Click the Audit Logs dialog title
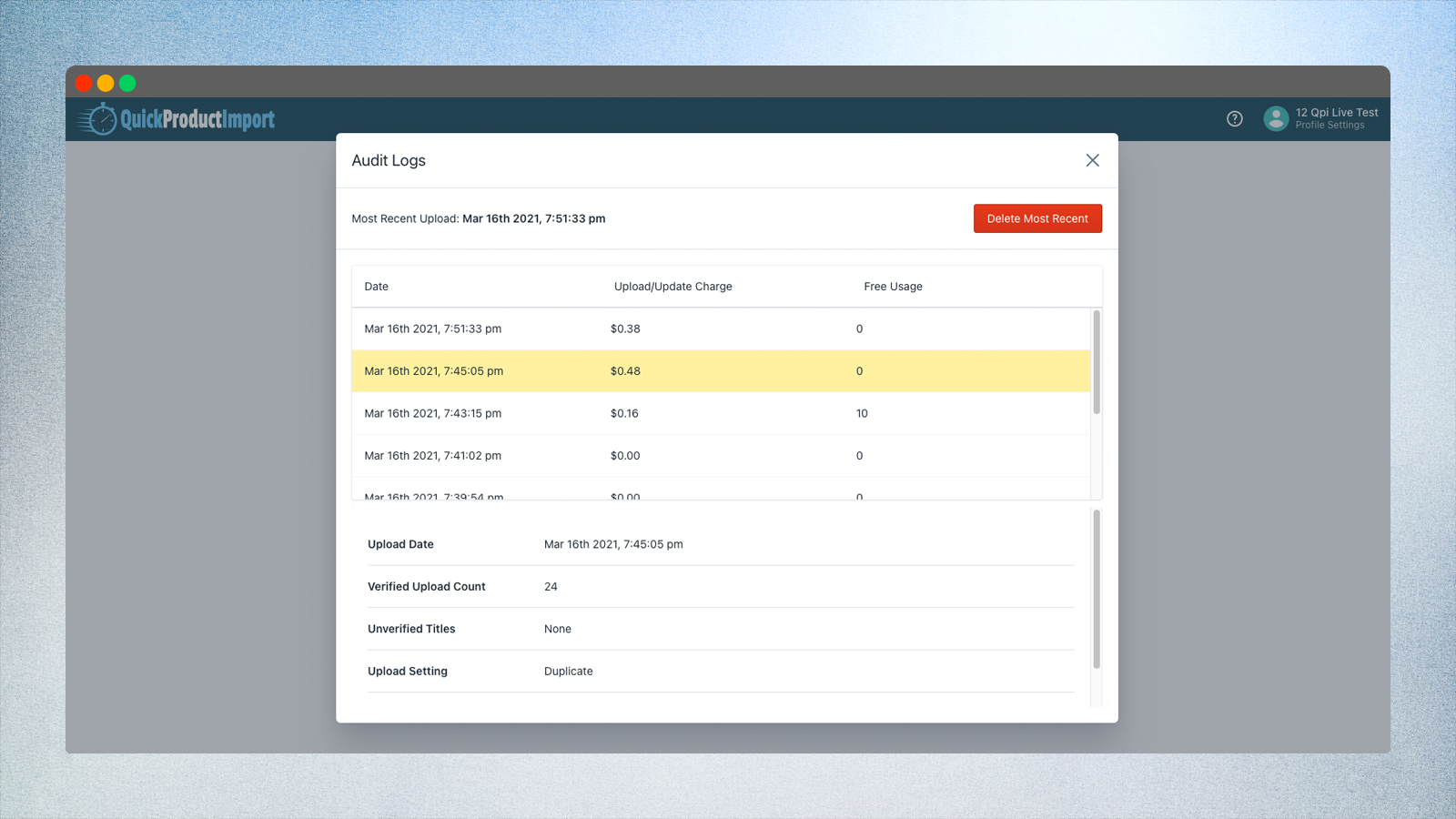The image size is (1456, 819). [x=389, y=160]
